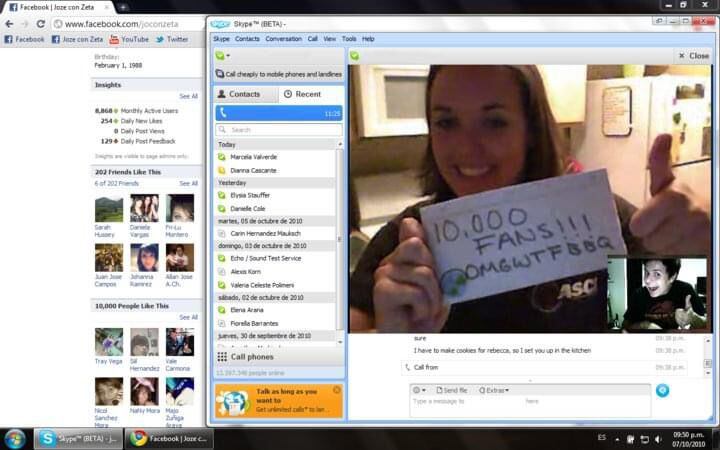Screen dimensions: 720x450
Task: Close the video call panel
Action: coord(694,56)
